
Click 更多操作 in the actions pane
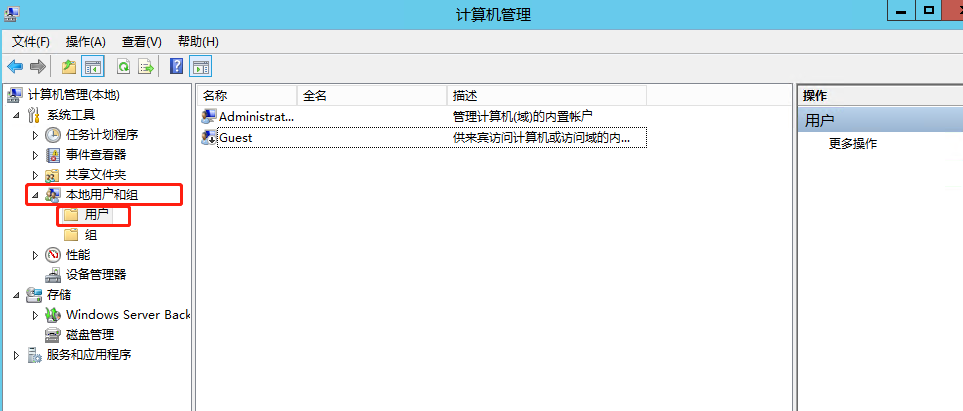[852, 144]
